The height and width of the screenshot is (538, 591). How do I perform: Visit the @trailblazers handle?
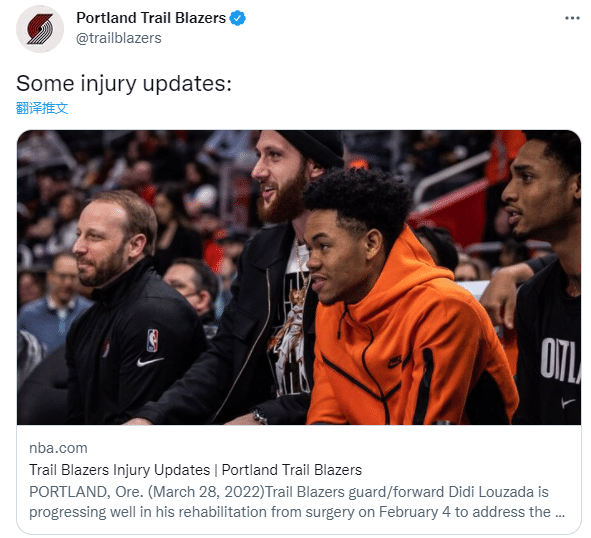point(119,38)
